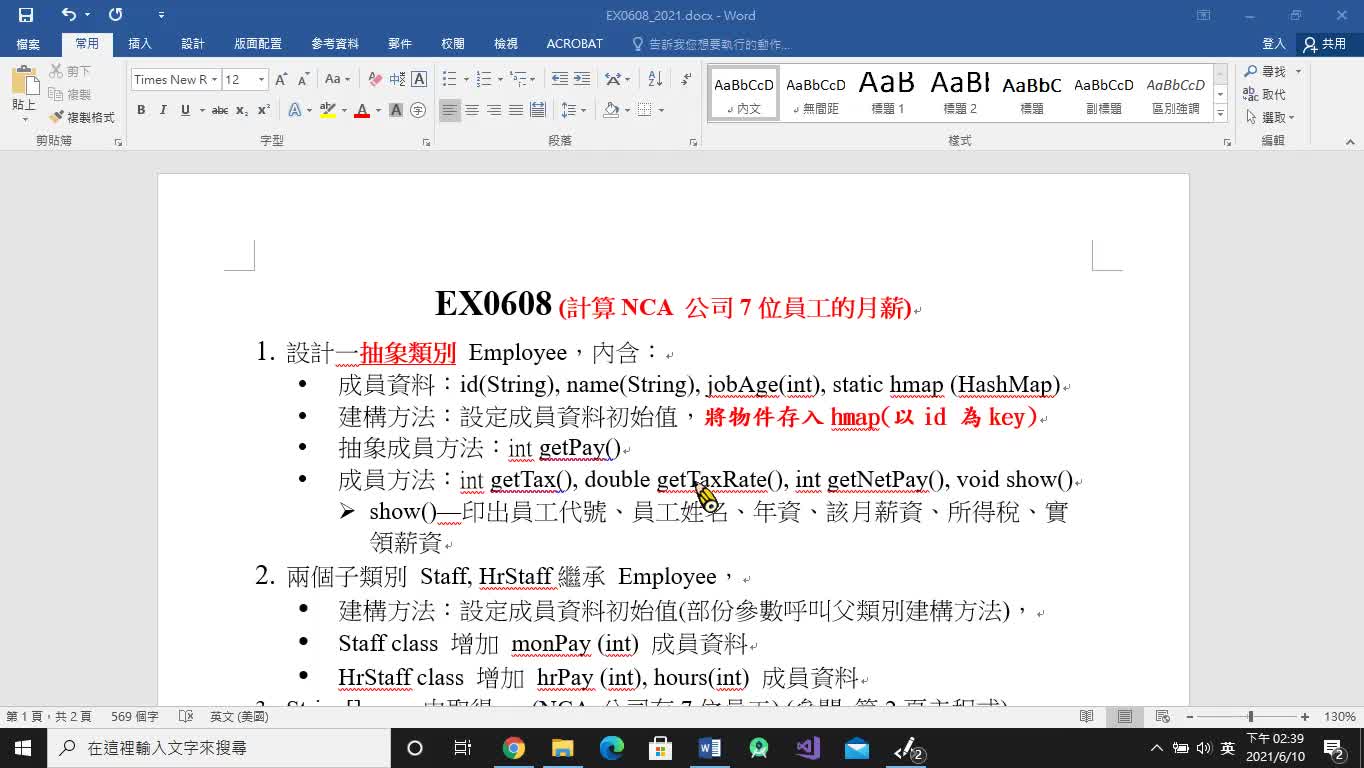1364x768 pixels.
Task: Click the Save icon in title bar
Action: point(26,15)
